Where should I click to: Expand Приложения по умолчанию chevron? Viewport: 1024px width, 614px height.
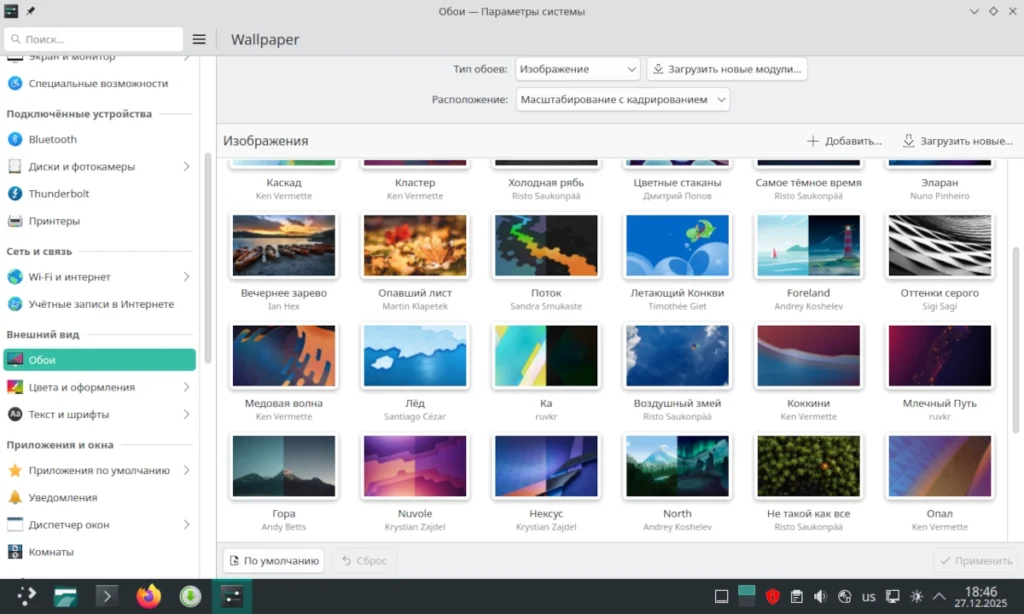pos(186,470)
